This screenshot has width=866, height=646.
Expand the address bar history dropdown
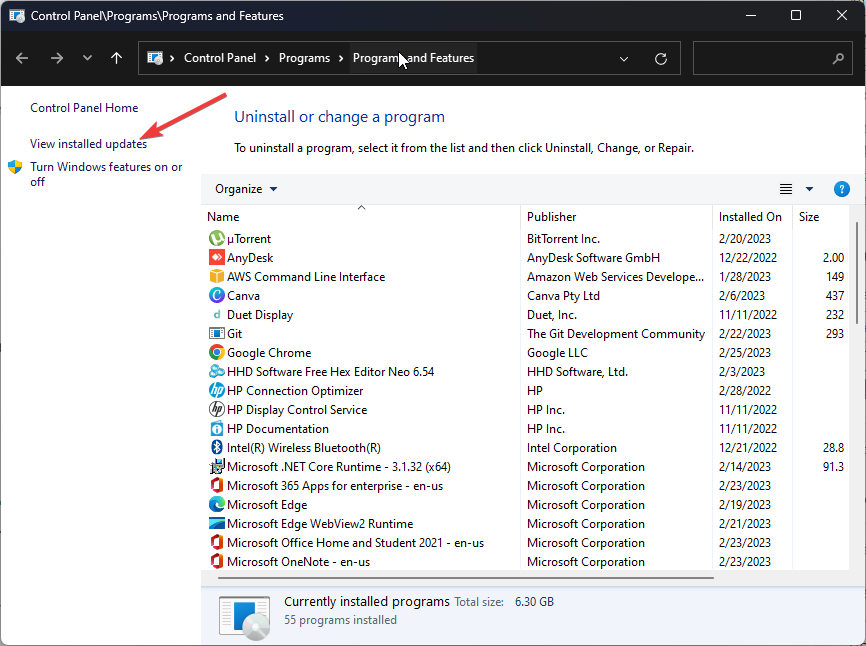(x=624, y=58)
